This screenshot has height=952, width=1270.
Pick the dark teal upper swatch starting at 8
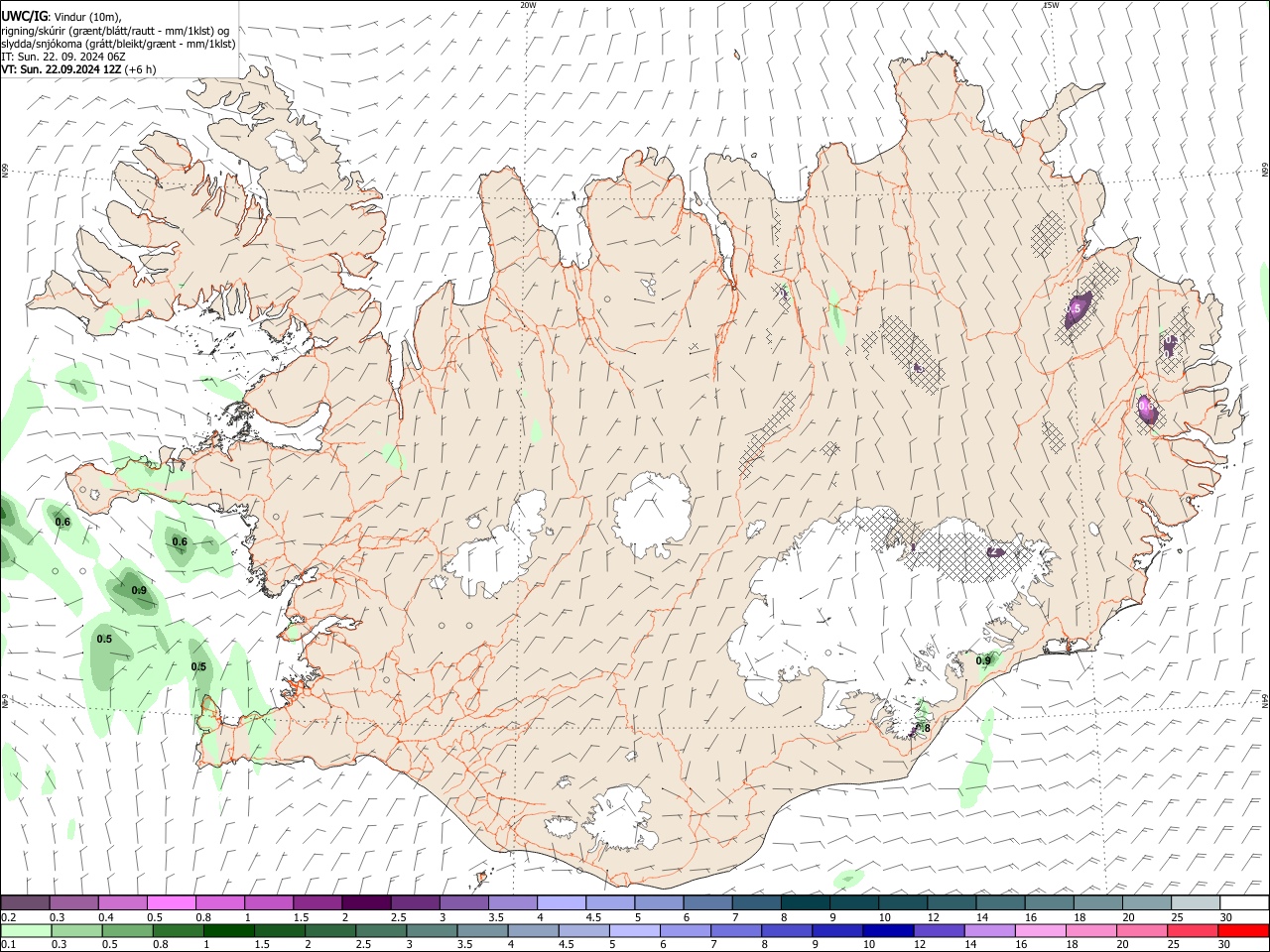pos(805,903)
